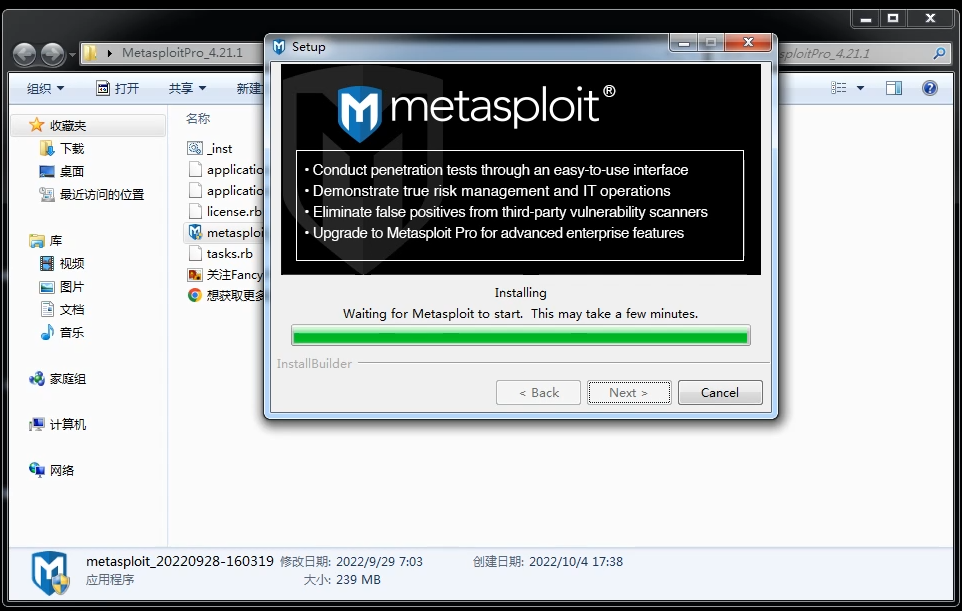
Task: Click the large Metasploit icon in details pane
Action: click(x=50, y=573)
